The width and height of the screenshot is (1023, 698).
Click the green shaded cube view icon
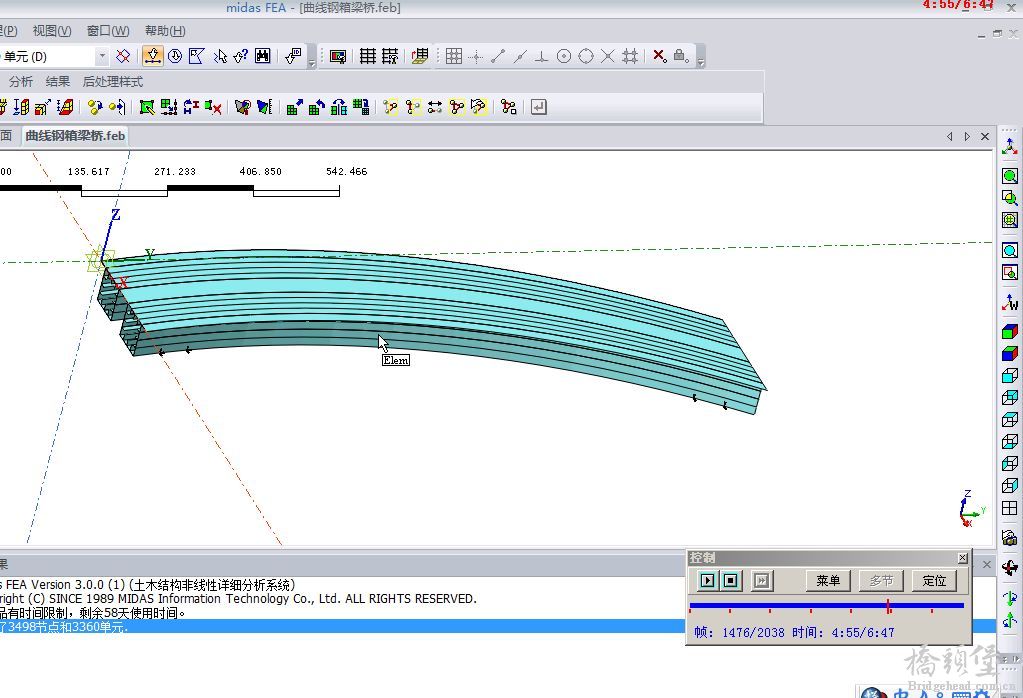(1009, 332)
